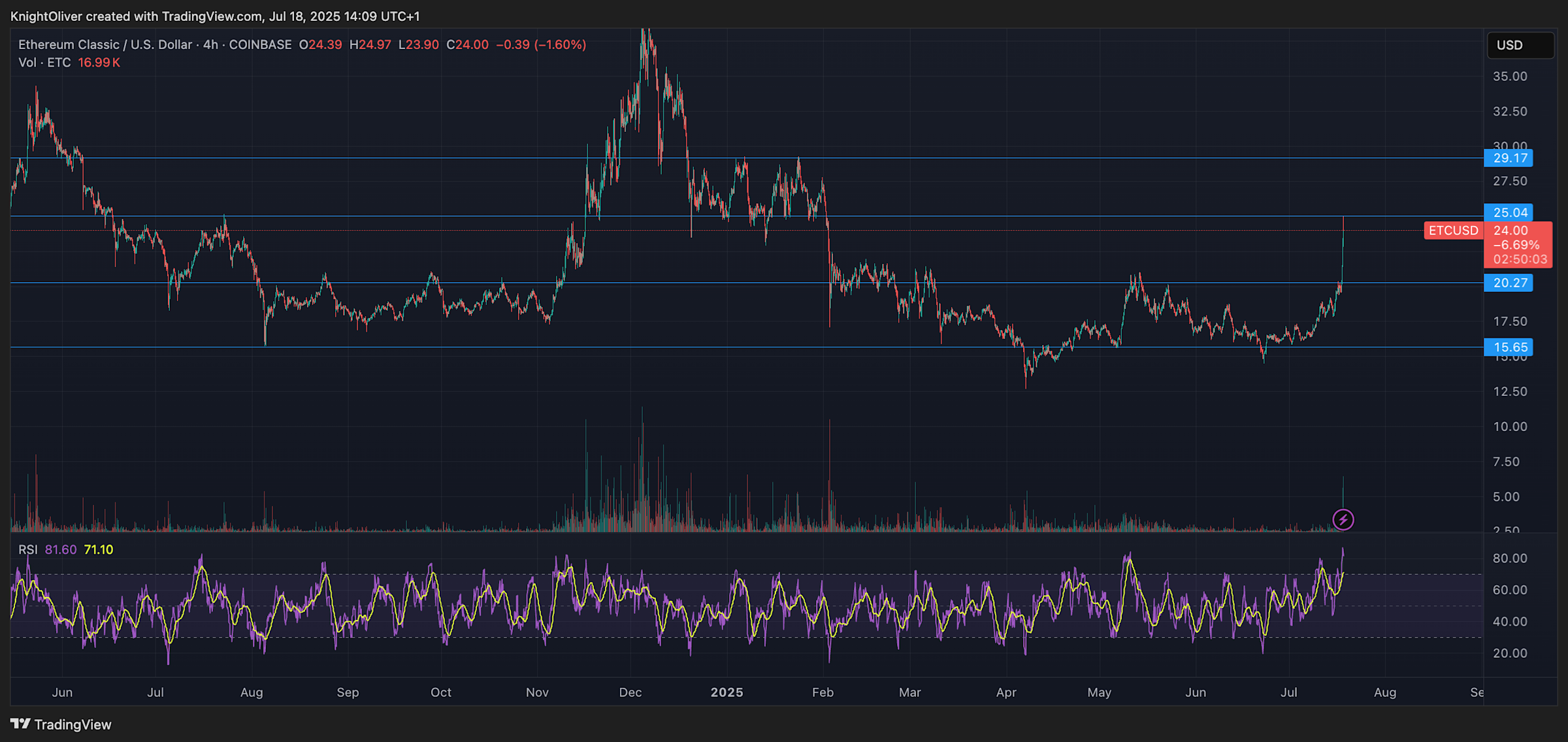Click the Vol · ETC indicator label
Viewport: 1568px width, 742px height.
(x=44, y=63)
